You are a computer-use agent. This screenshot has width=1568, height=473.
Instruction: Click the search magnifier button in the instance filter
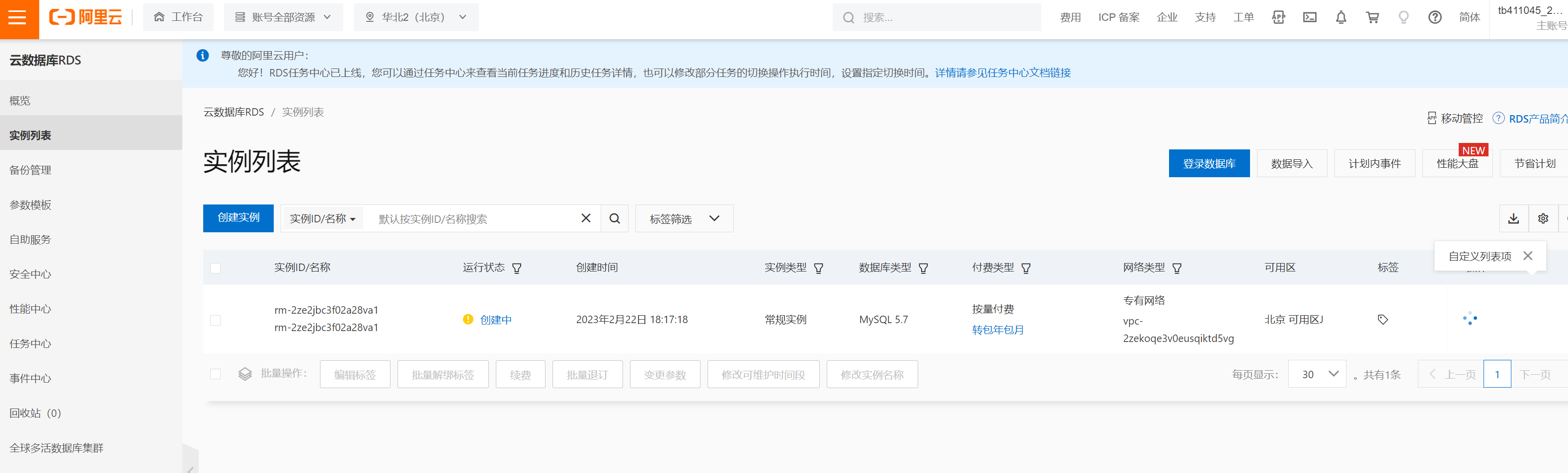(x=615, y=219)
